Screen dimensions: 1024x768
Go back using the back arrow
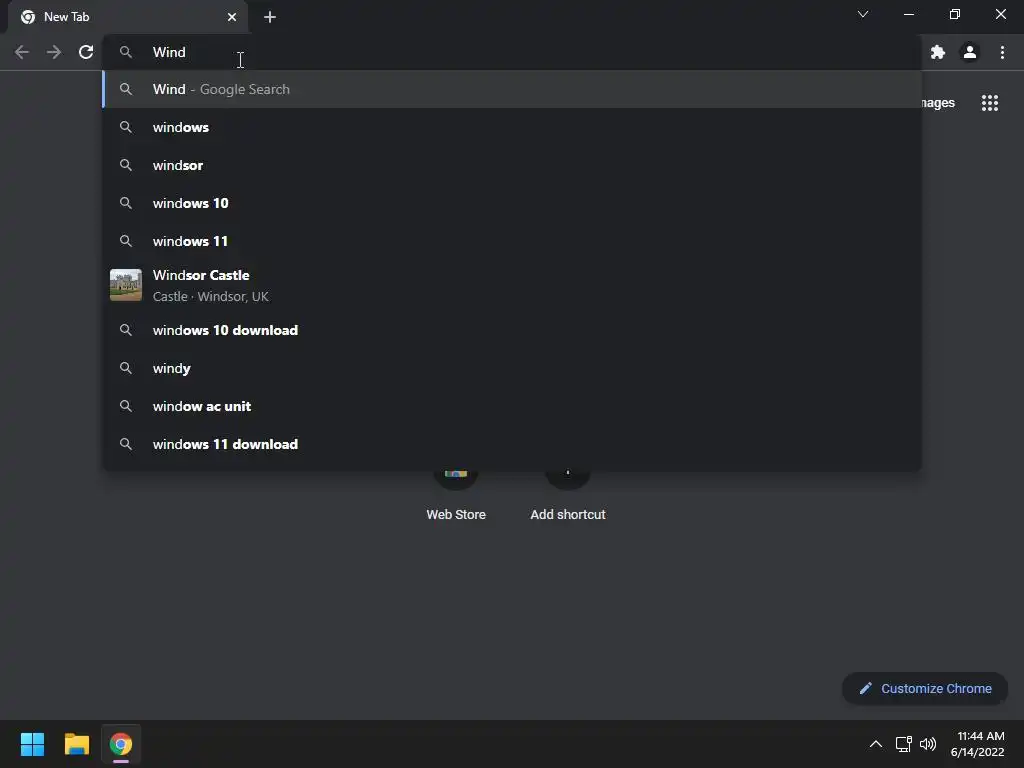[x=22, y=52]
